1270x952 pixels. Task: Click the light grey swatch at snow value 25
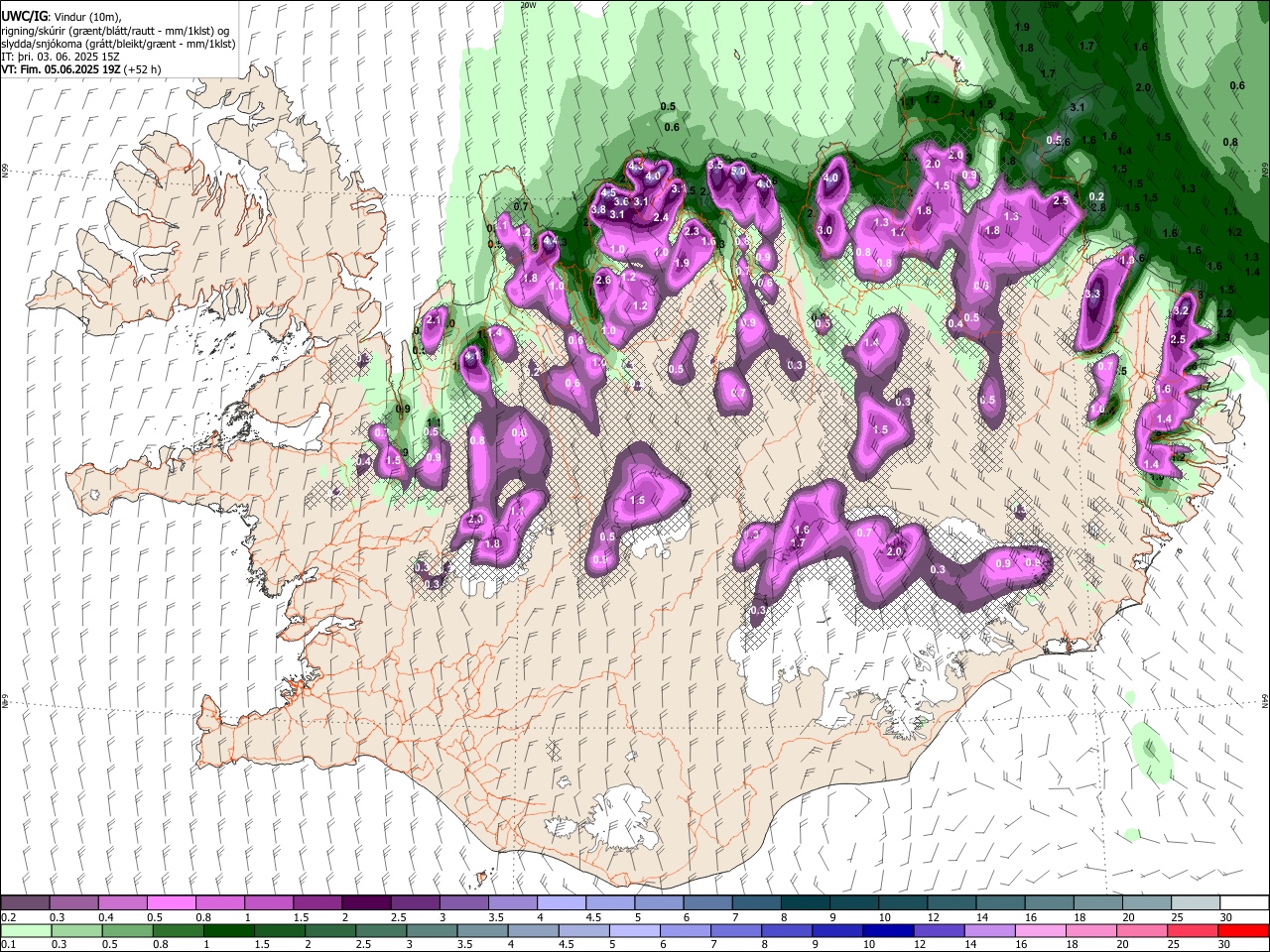pos(1197,902)
